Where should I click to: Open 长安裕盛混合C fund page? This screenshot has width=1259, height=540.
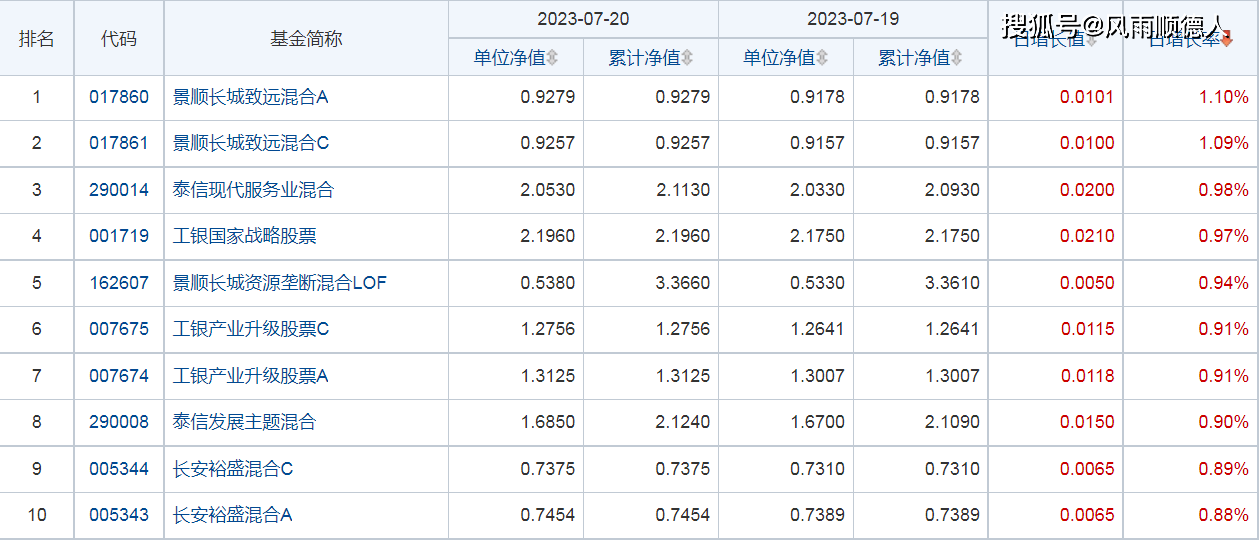(233, 469)
